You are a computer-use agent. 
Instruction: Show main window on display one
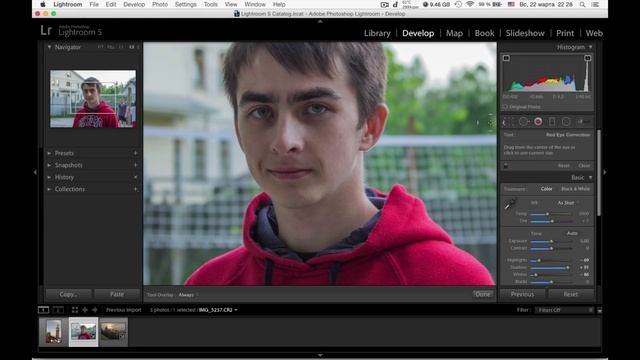coord(43,310)
